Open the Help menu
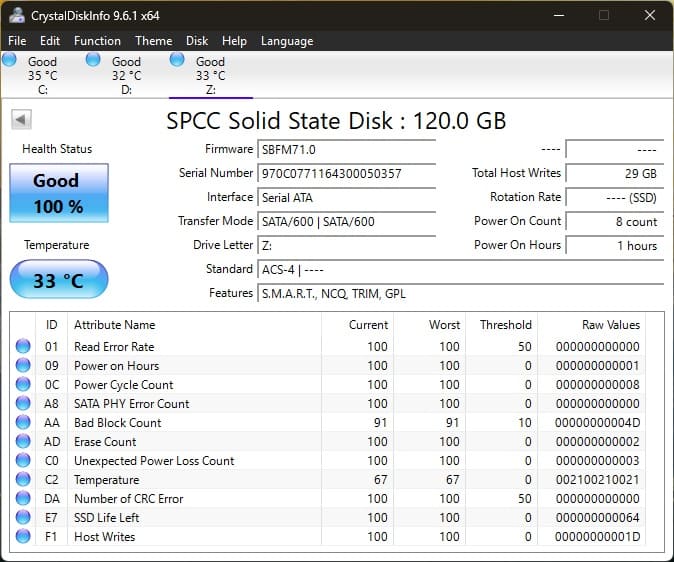 coord(234,41)
